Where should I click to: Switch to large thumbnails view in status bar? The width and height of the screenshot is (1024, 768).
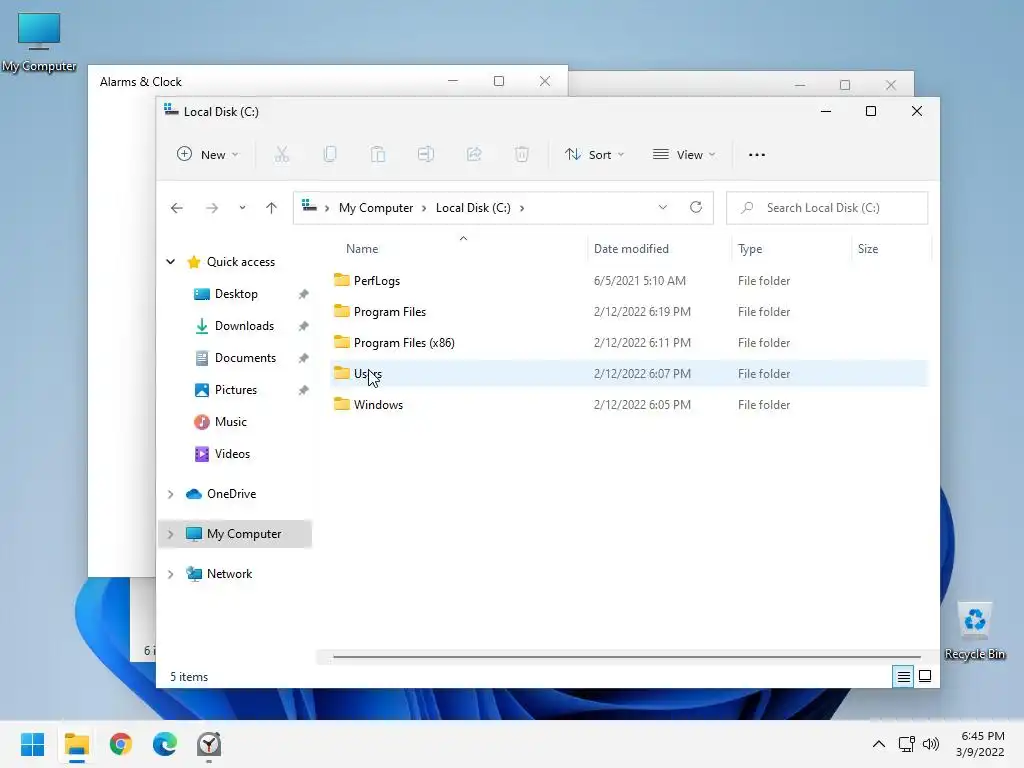click(925, 676)
